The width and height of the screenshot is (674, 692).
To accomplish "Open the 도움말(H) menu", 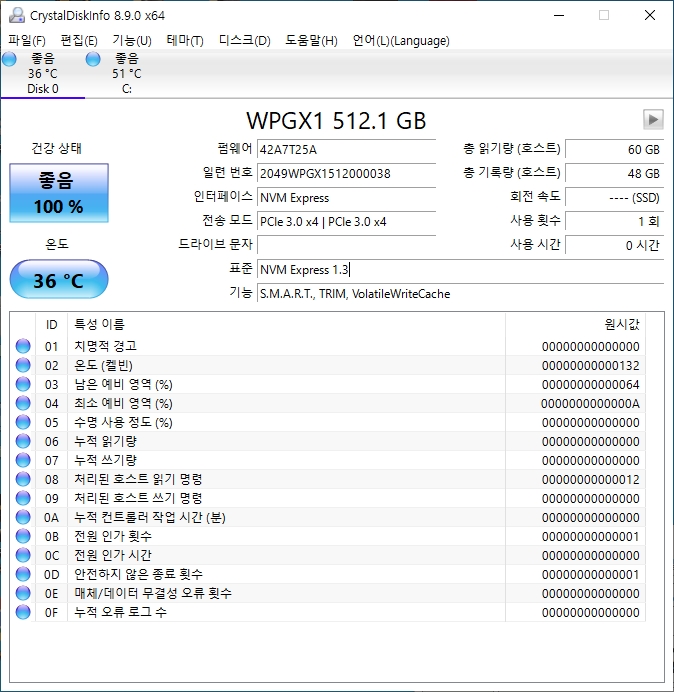I will click(x=311, y=41).
